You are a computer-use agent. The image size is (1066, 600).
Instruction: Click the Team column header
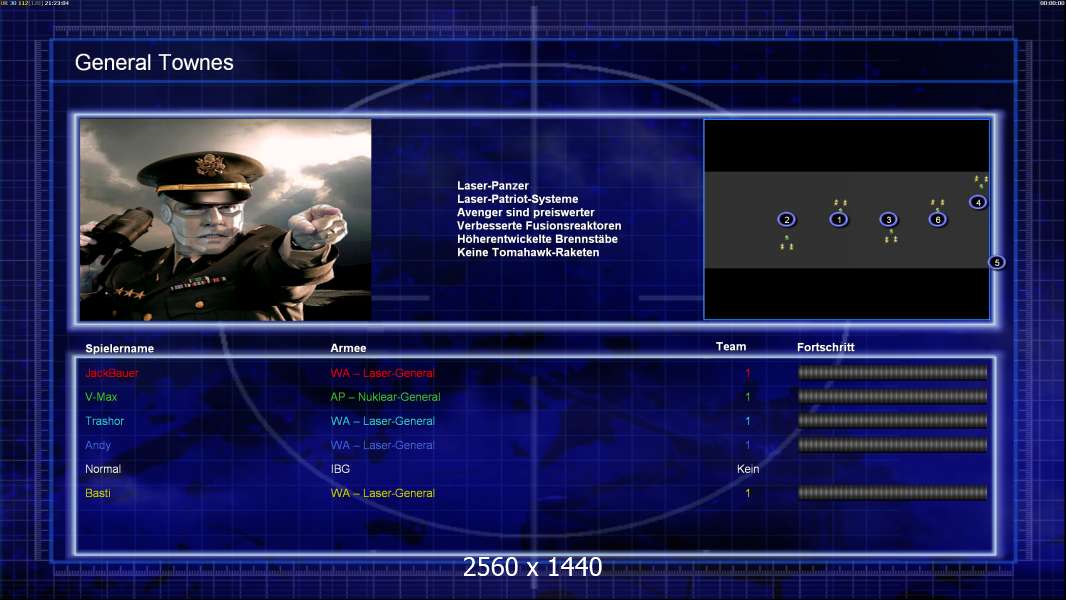731,347
